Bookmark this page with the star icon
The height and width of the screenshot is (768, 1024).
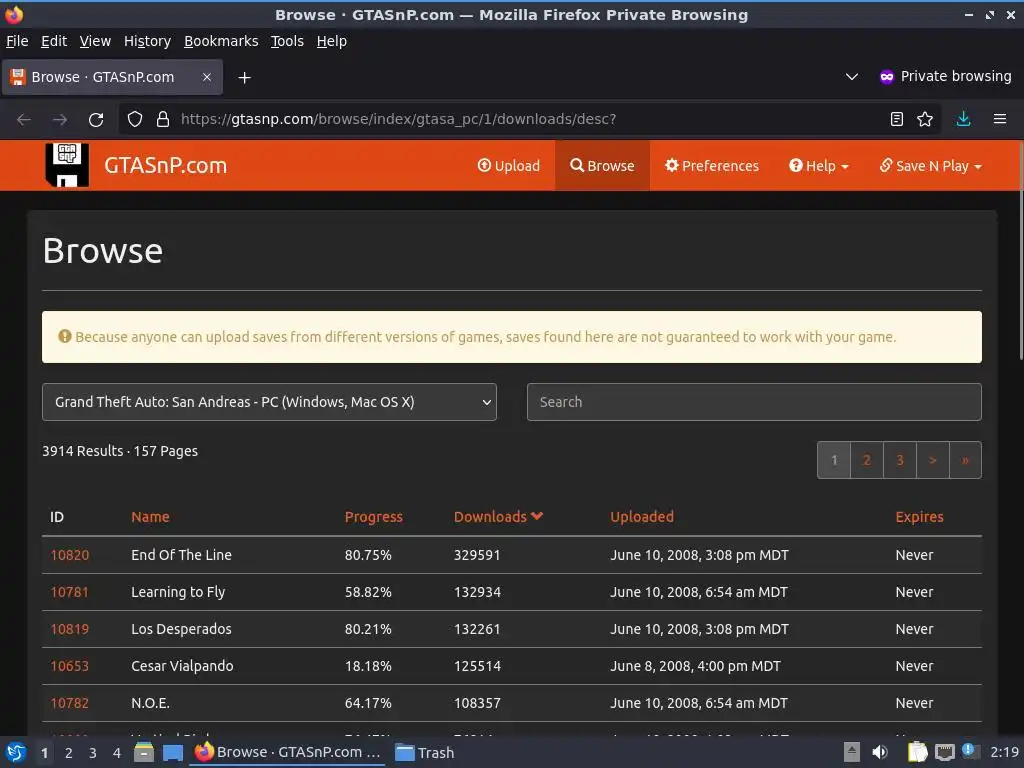(x=925, y=119)
